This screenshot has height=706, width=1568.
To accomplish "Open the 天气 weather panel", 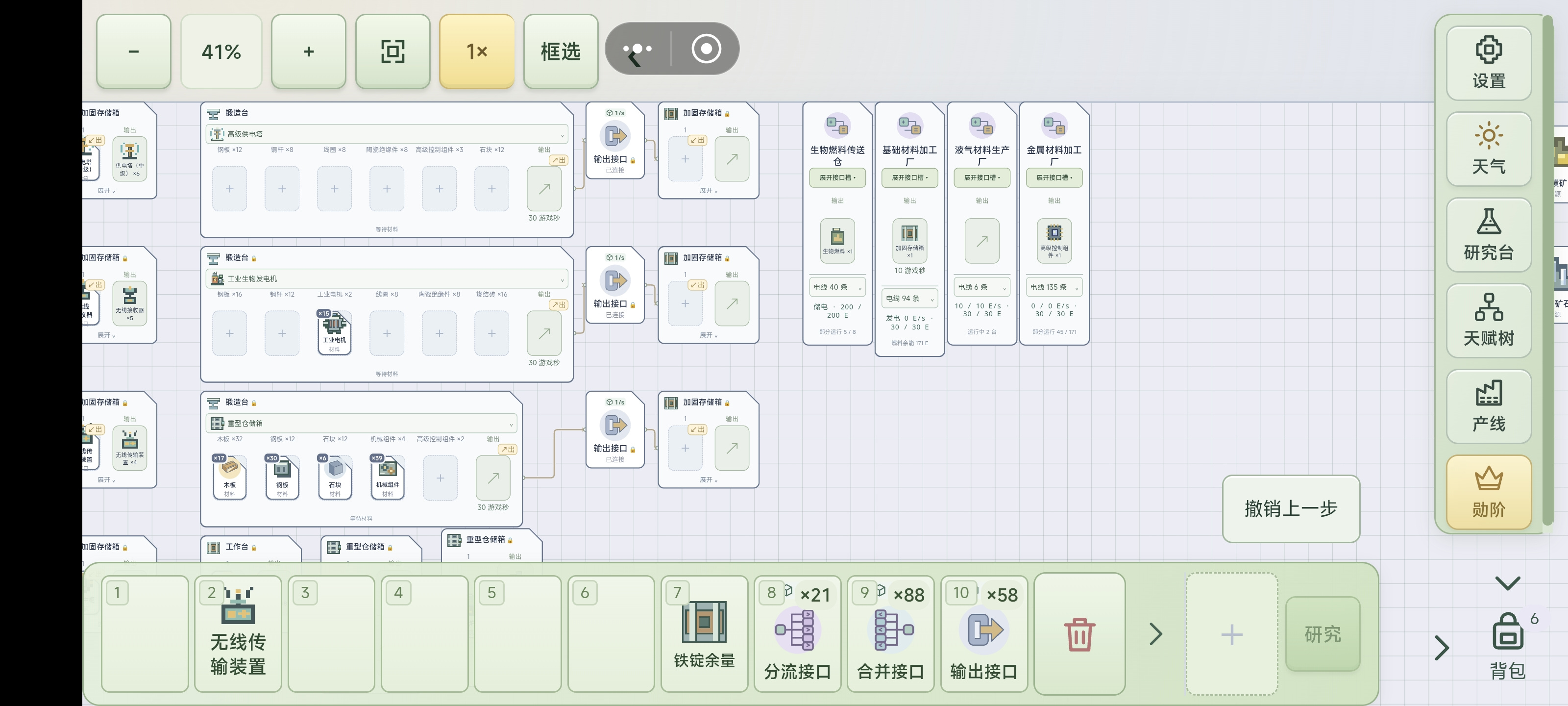I will coord(1488,149).
